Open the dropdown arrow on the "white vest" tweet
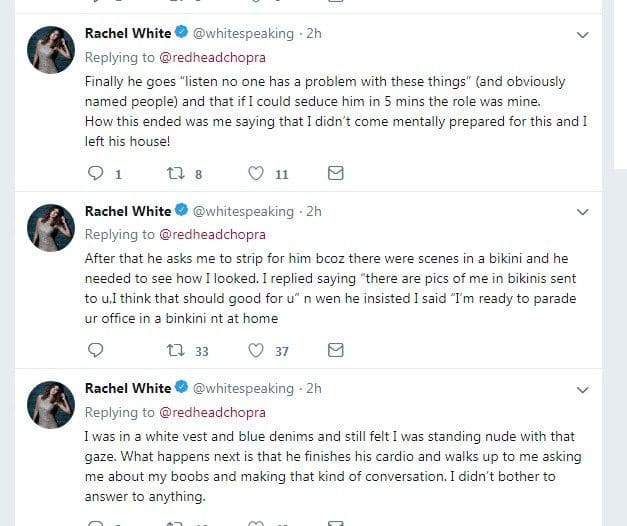This screenshot has width=627, height=526. (585, 388)
